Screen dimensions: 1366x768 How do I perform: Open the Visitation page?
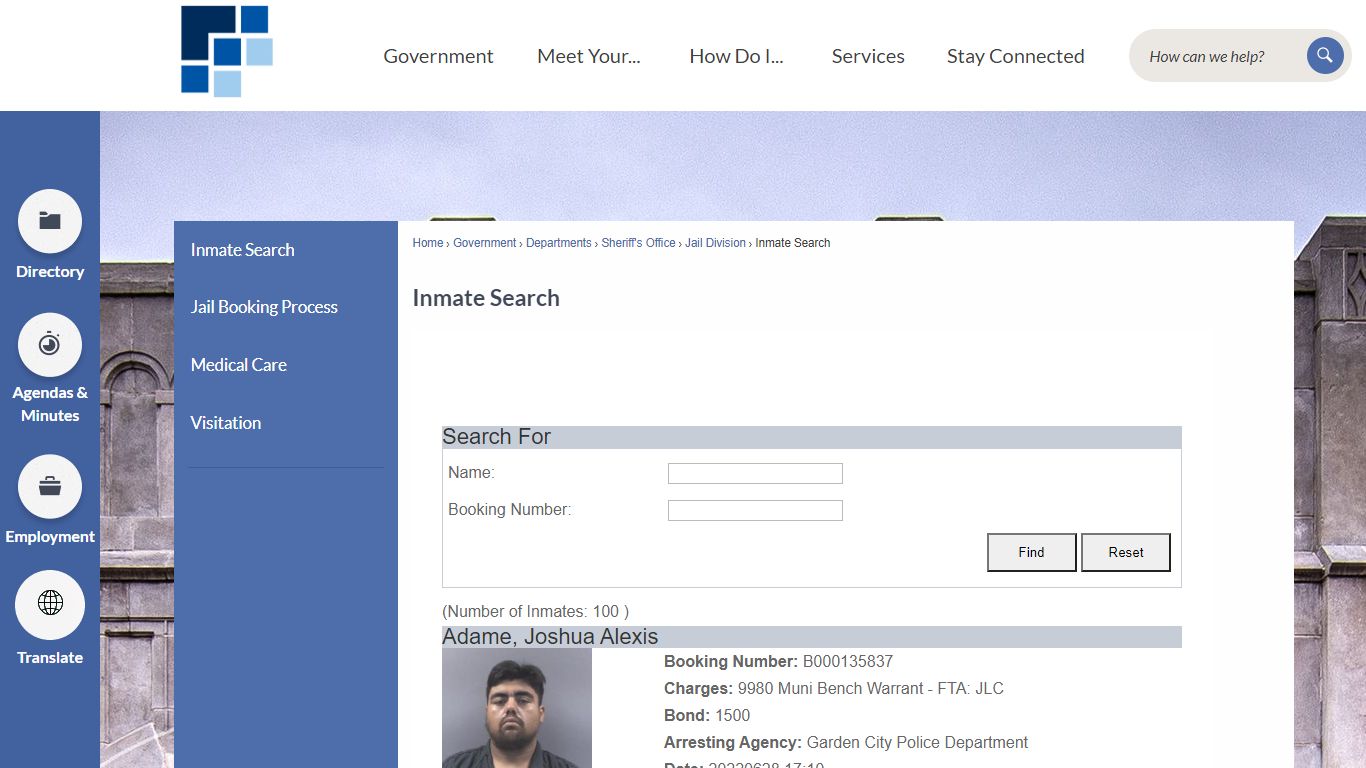[x=225, y=423]
